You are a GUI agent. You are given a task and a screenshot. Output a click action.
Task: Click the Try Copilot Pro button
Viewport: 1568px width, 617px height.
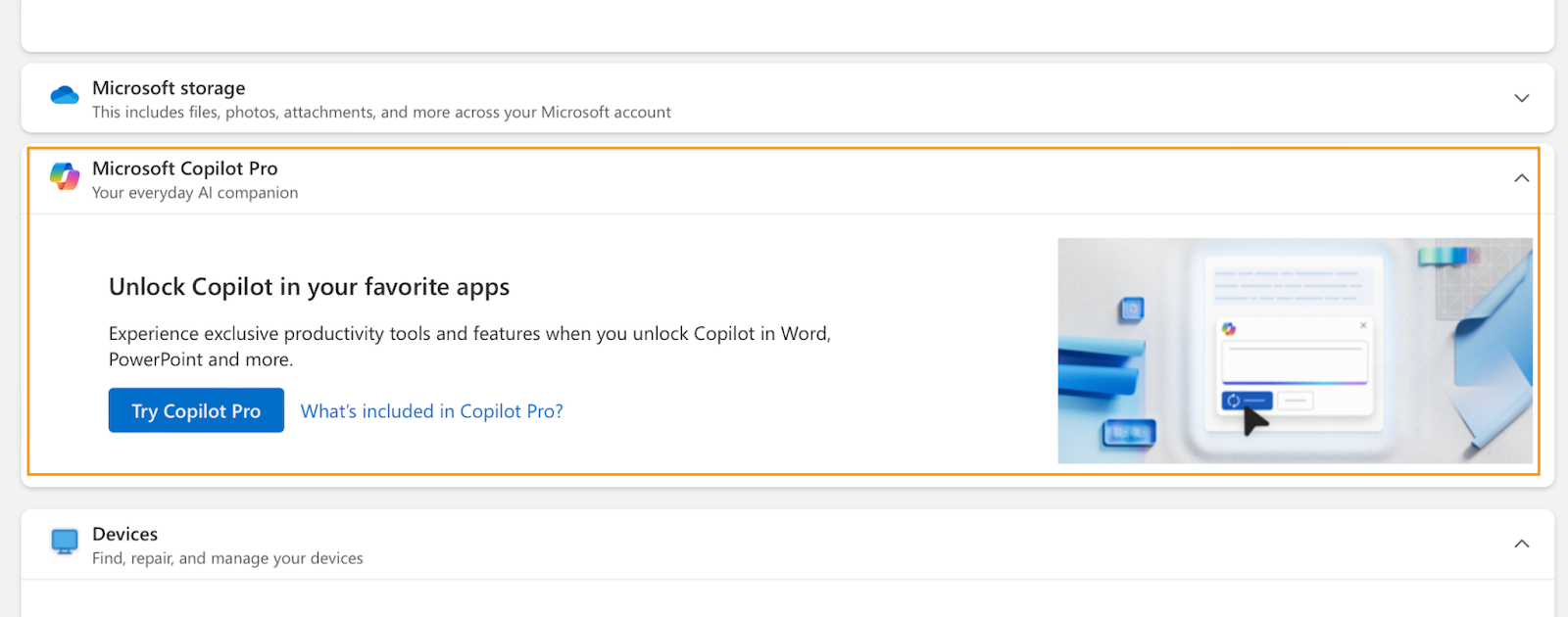[196, 410]
